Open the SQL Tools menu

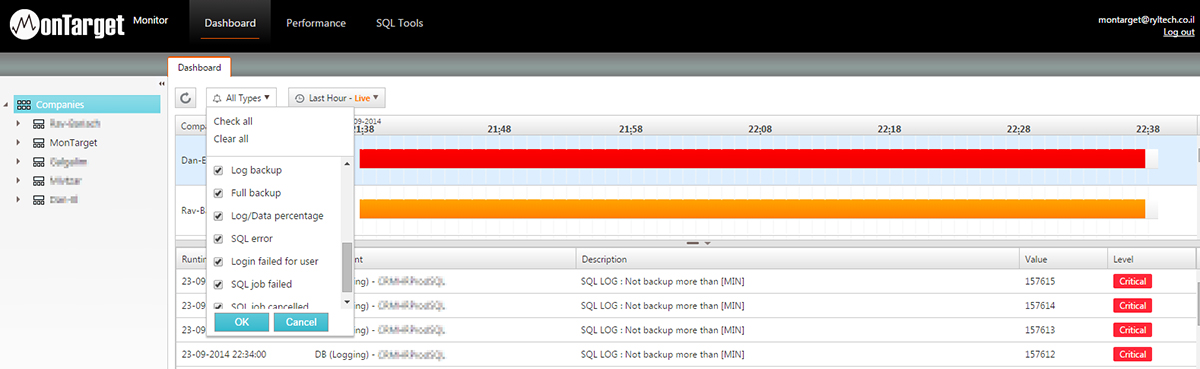coord(399,23)
